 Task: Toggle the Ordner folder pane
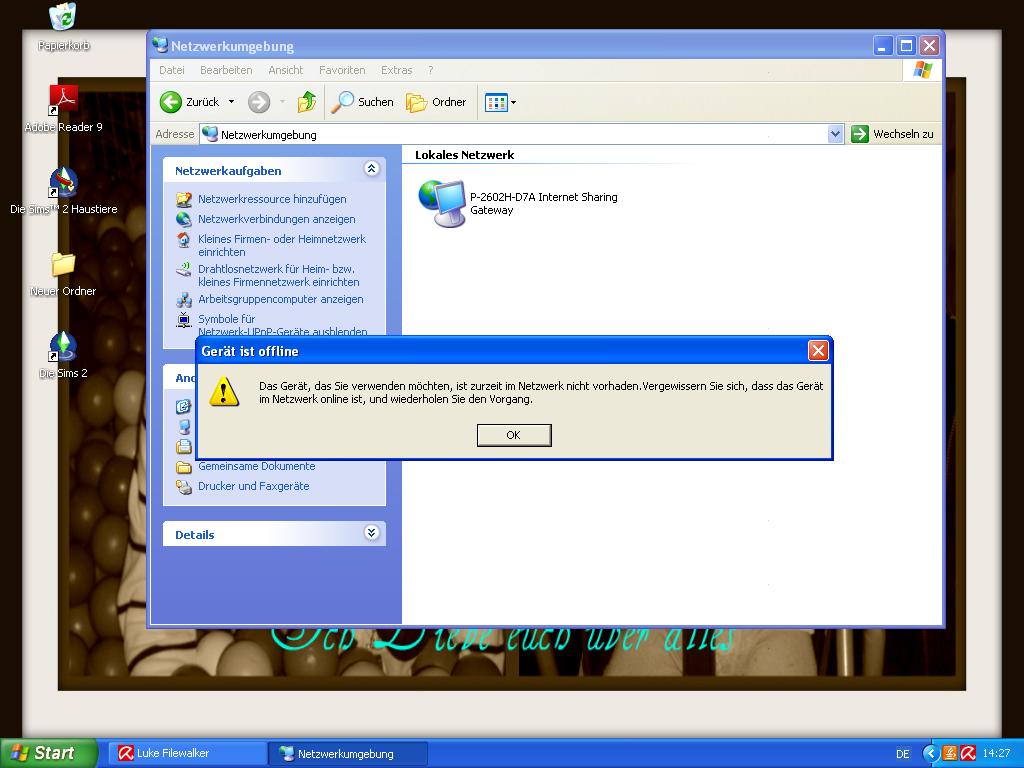pyautogui.click(x=436, y=102)
